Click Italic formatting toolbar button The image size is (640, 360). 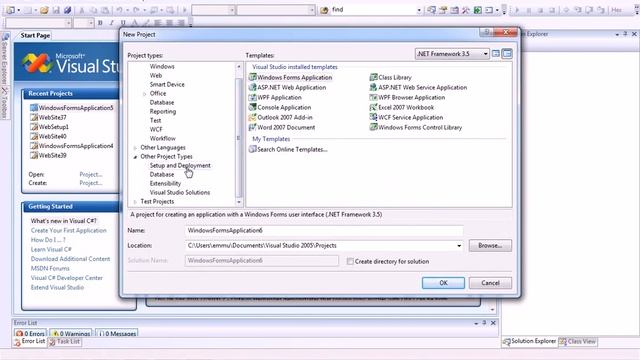[111, 23]
